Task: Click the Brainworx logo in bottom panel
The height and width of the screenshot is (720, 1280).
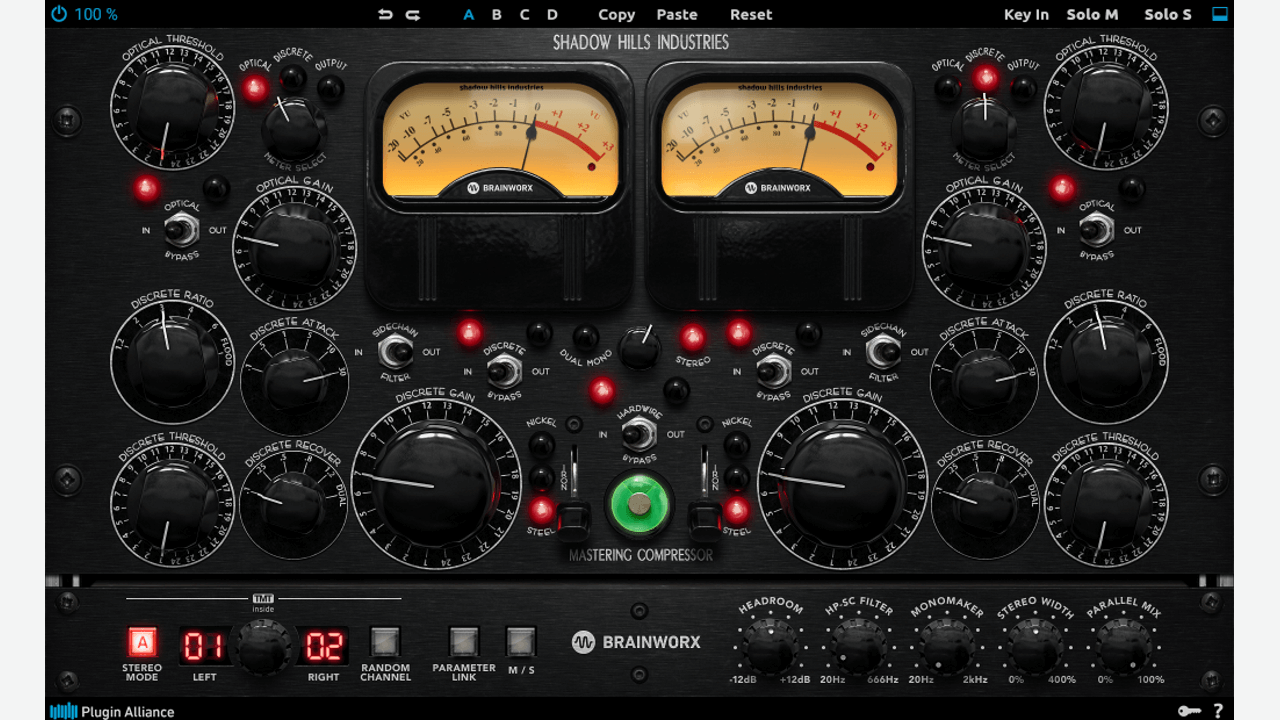Action: (637, 642)
